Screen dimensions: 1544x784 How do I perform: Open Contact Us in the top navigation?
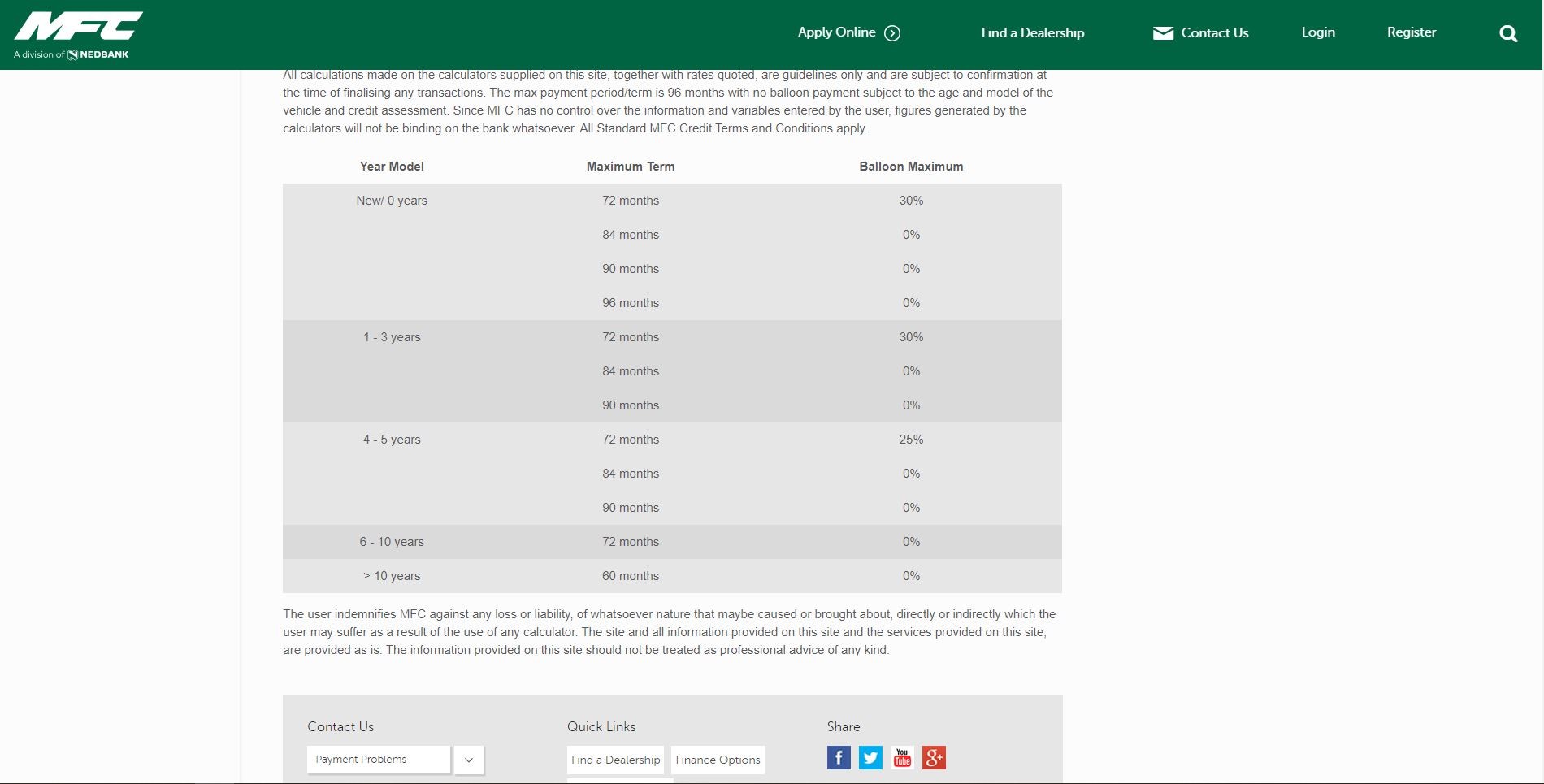coord(1214,33)
